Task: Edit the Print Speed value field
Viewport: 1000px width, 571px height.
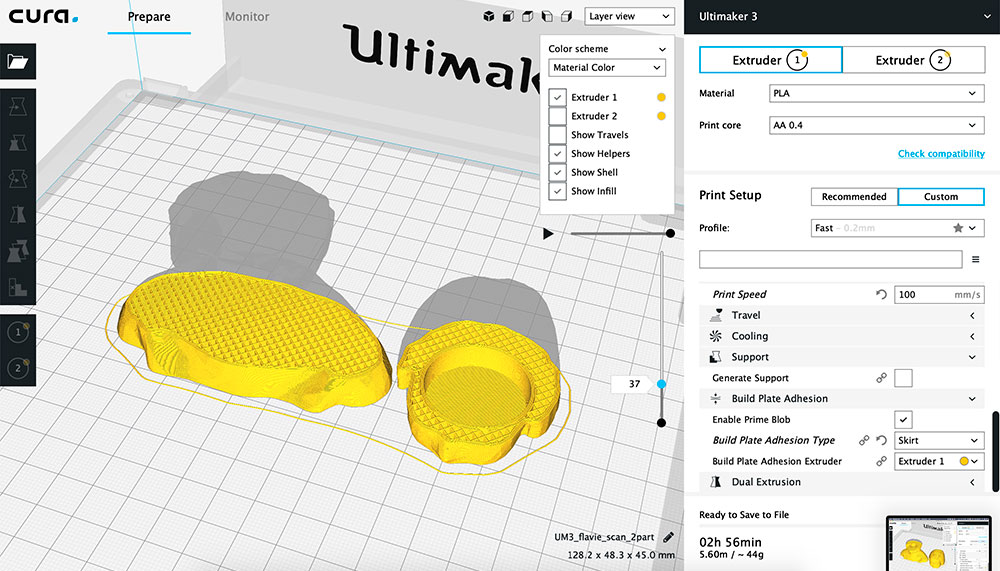Action: tap(939, 294)
